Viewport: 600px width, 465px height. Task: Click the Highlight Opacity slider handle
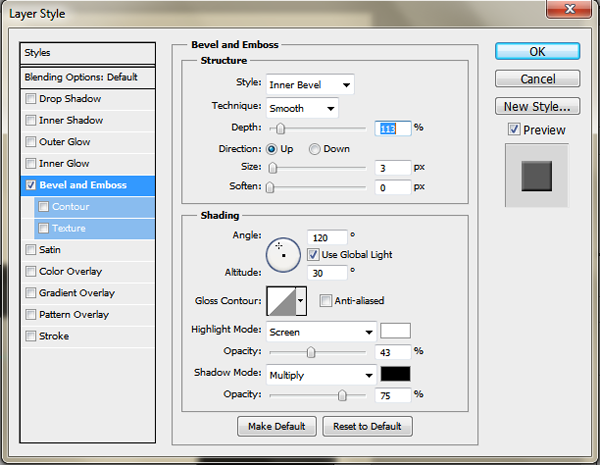pos(311,352)
